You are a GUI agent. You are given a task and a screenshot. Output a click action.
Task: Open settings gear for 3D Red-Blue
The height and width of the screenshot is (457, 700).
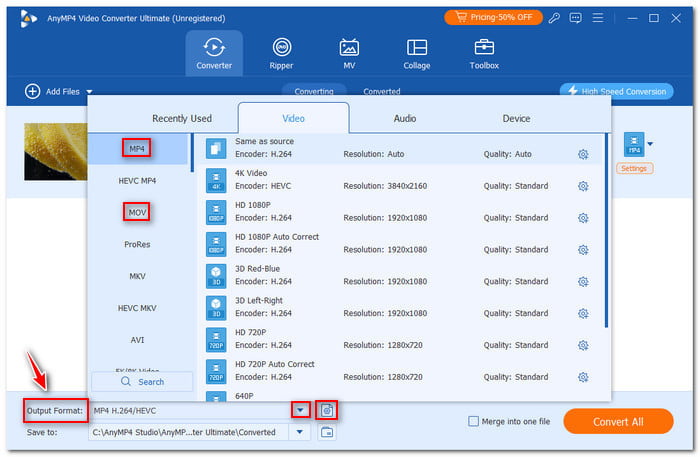click(583, 282)
